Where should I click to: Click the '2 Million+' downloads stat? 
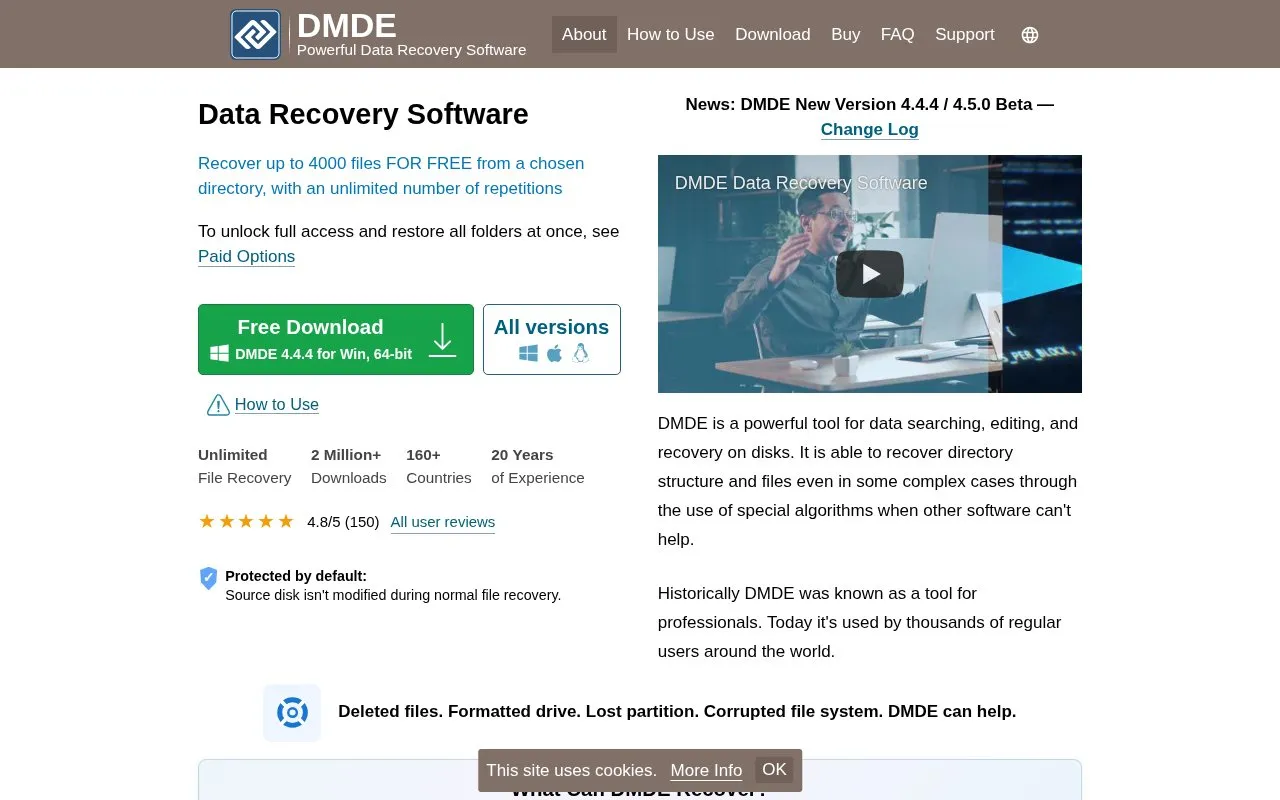(x=346, y=455)
